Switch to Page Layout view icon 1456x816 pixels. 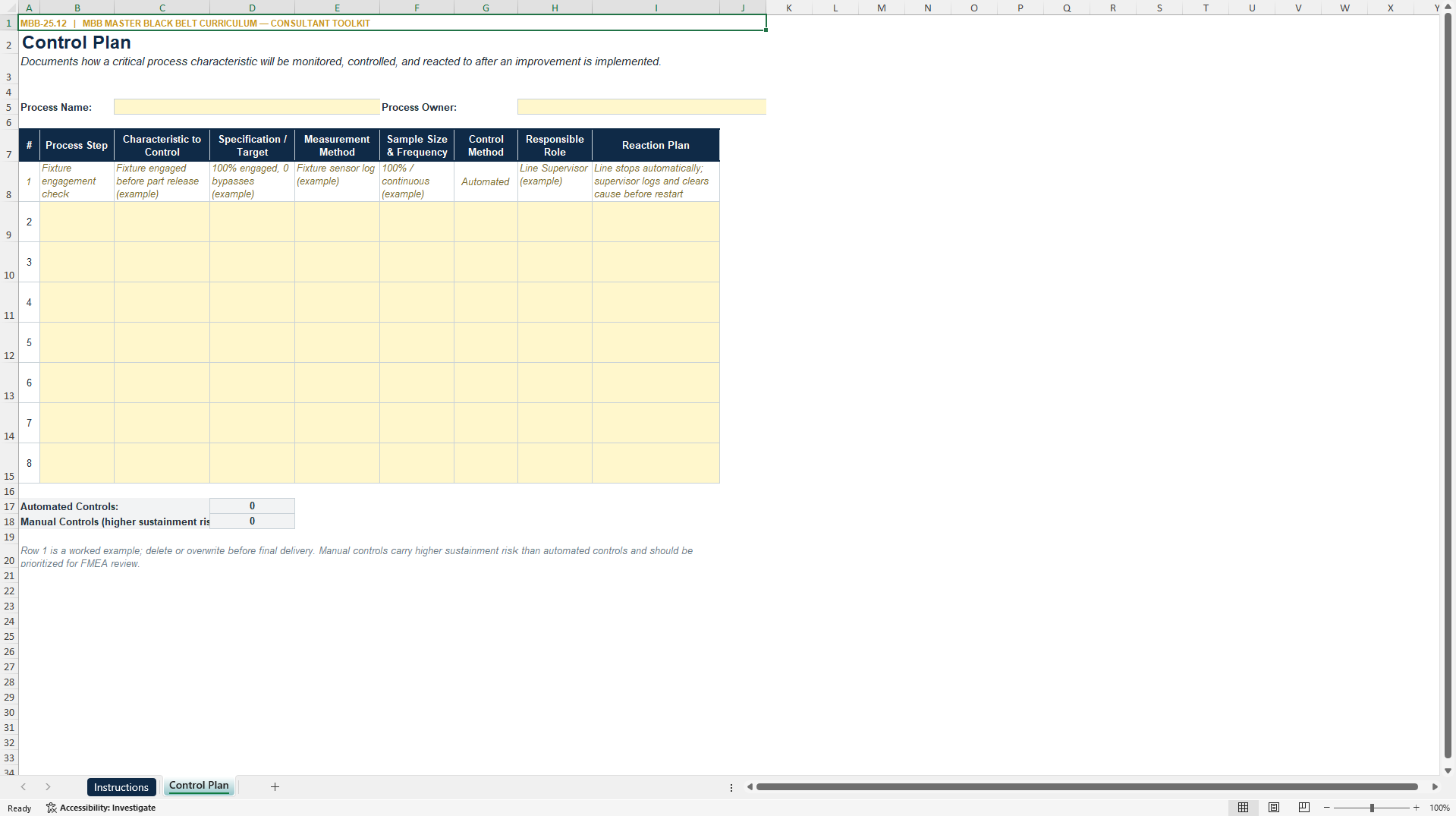click(x=1274, y=808)
